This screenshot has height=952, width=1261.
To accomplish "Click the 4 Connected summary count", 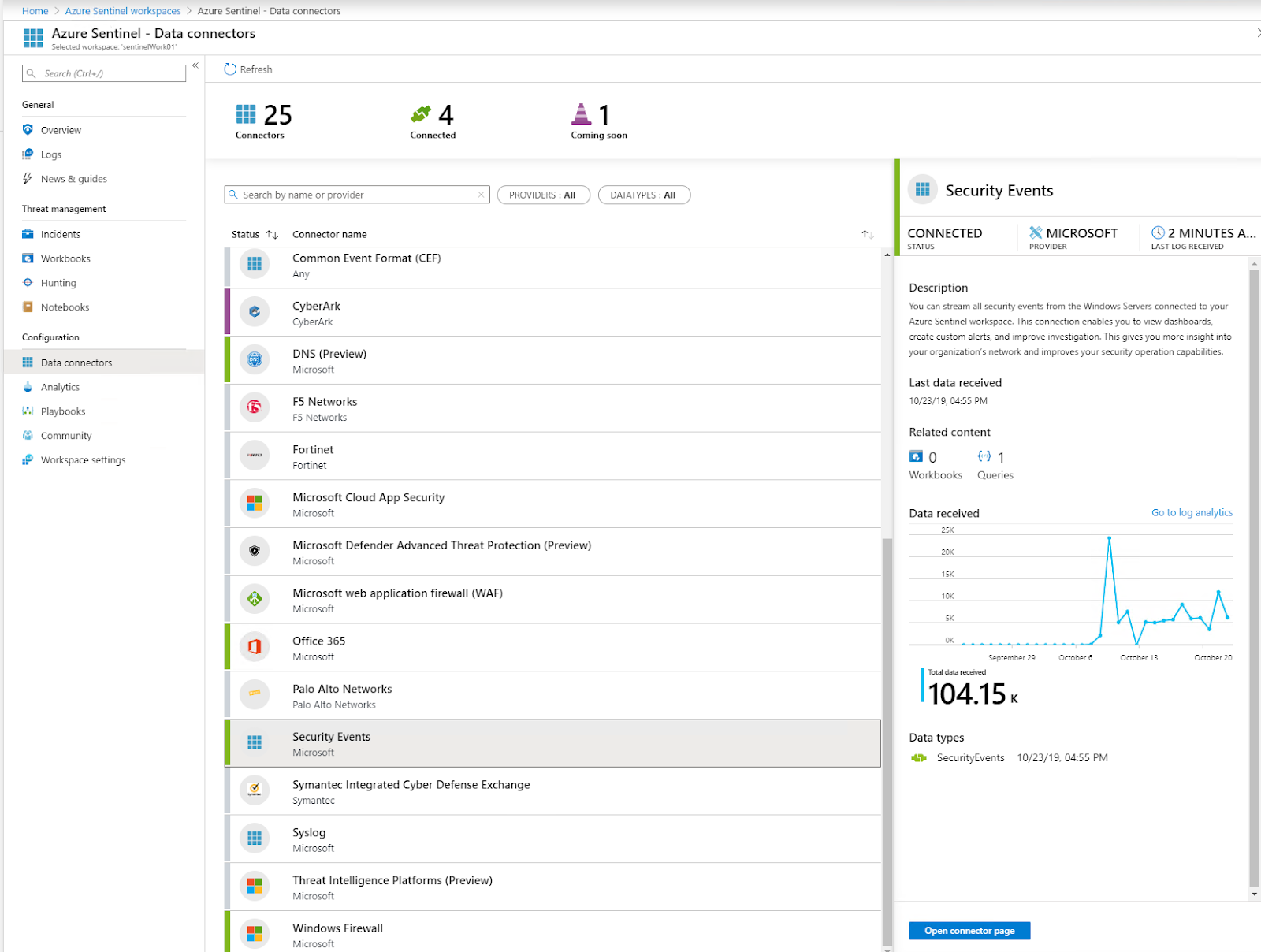I will (x=433, y=121).
